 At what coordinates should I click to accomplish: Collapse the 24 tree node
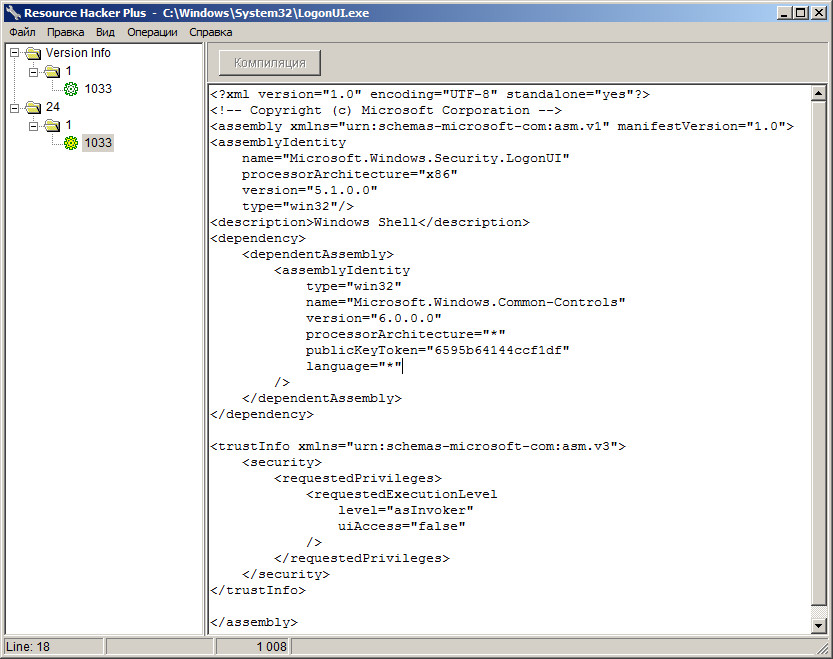click(x=15, y=107)
